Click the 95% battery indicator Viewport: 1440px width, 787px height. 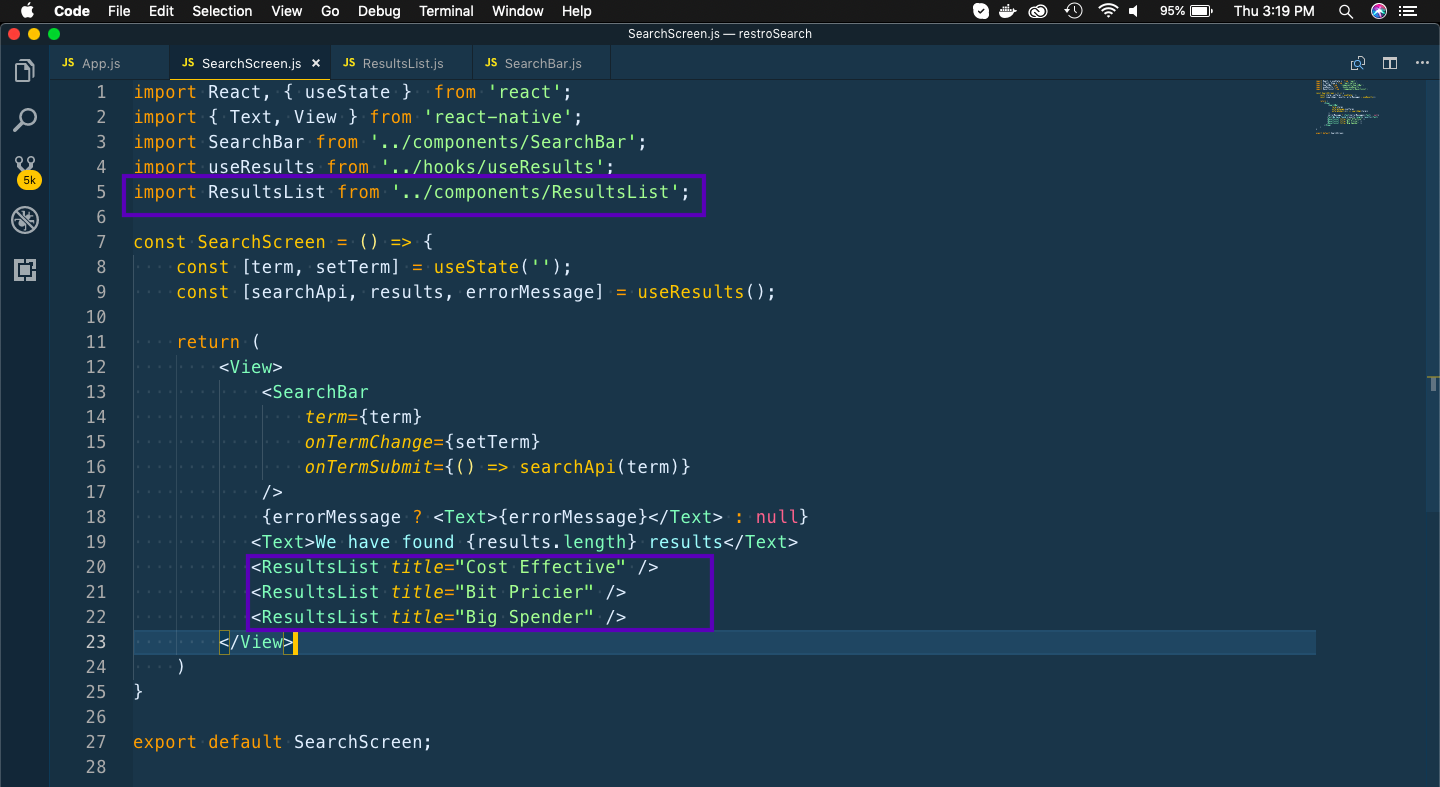point(1184,11)
